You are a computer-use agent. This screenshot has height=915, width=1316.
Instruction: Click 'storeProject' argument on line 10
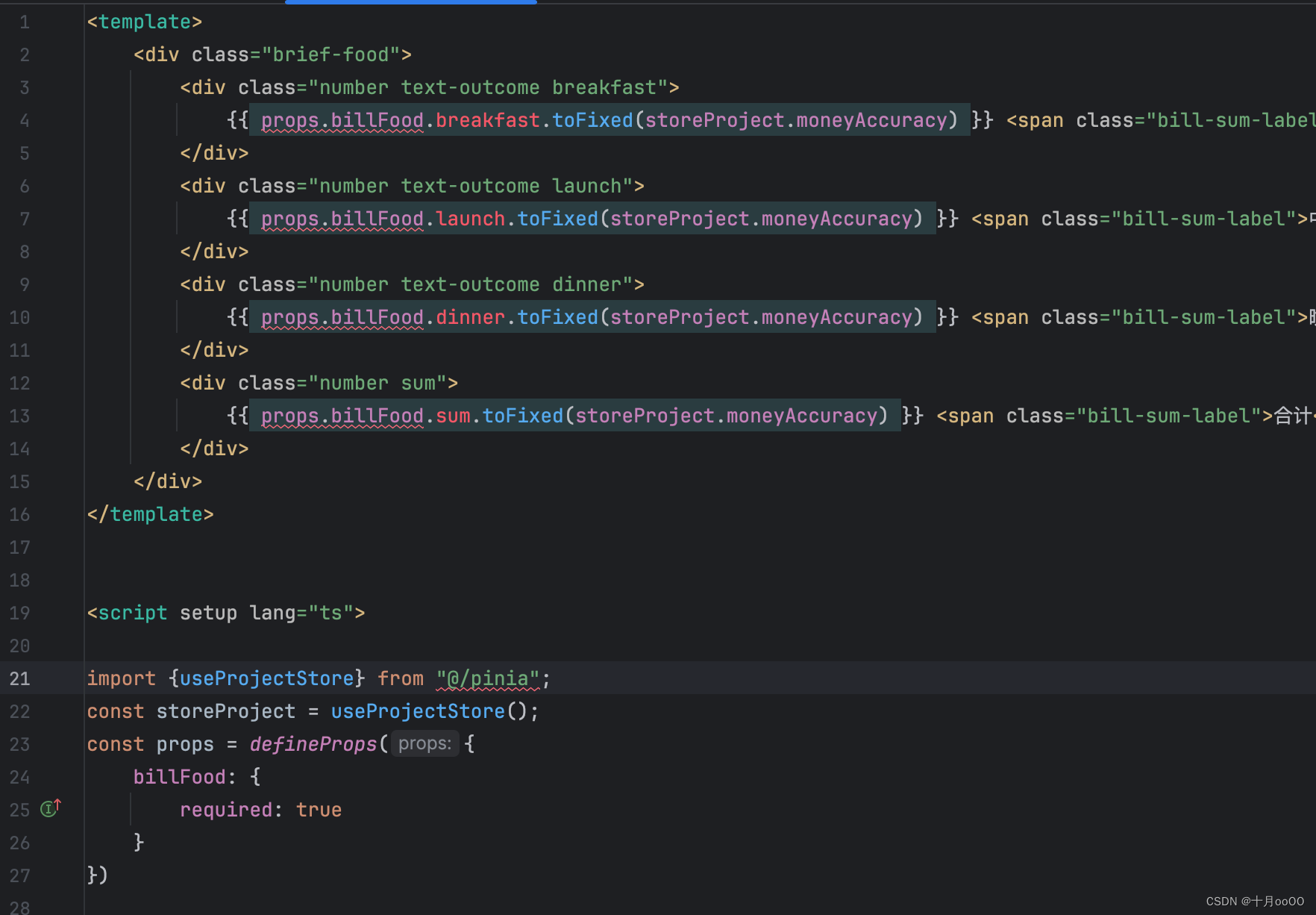point(680,317)
